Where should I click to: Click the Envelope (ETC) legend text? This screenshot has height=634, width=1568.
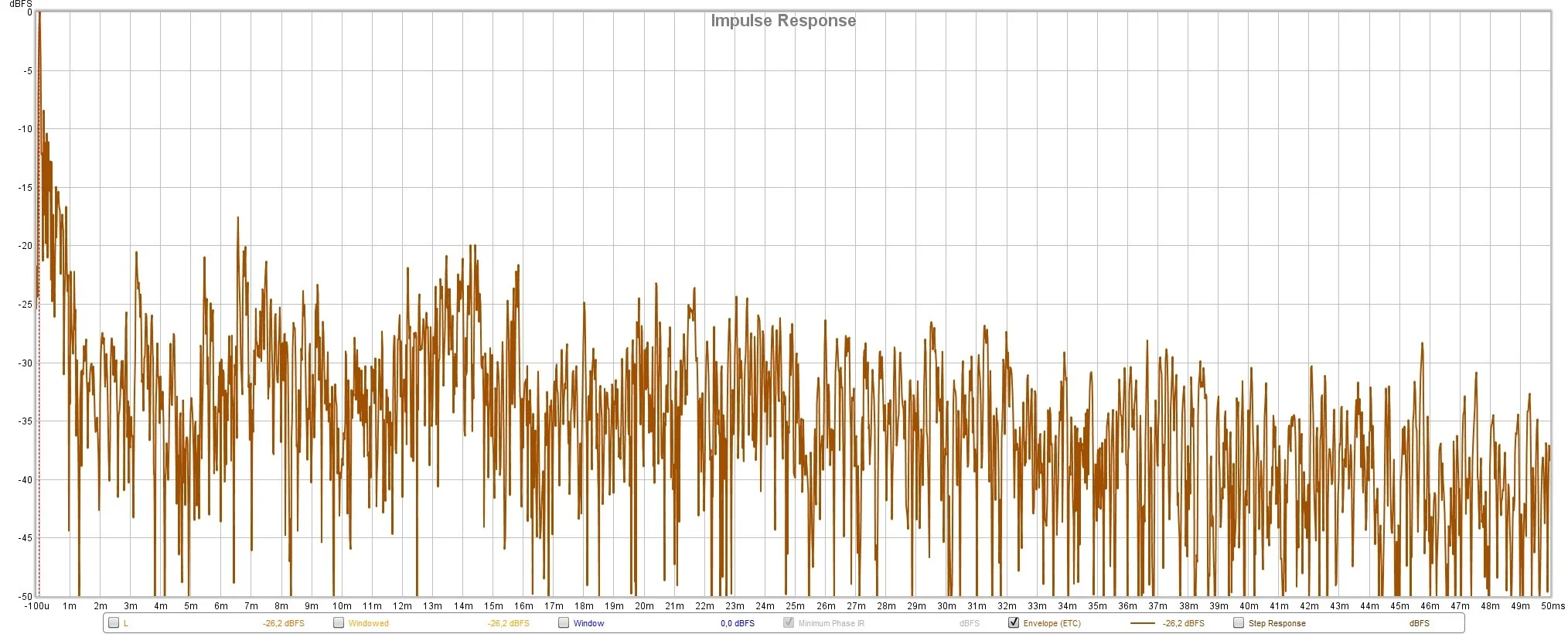(1052, 623)
